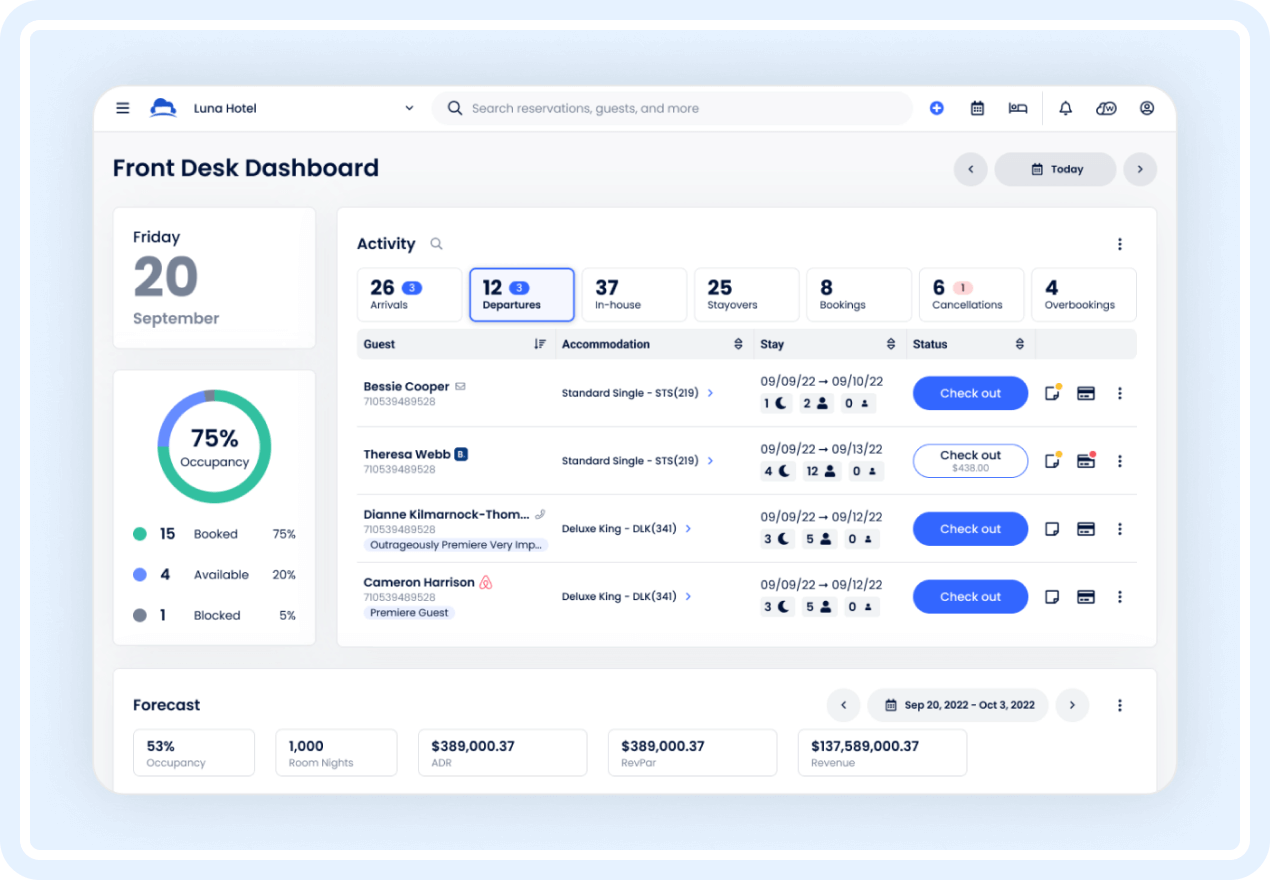Sort by the Guest column
The width and height of the screenshot is (1270, 880).
(x=540, y=344)
